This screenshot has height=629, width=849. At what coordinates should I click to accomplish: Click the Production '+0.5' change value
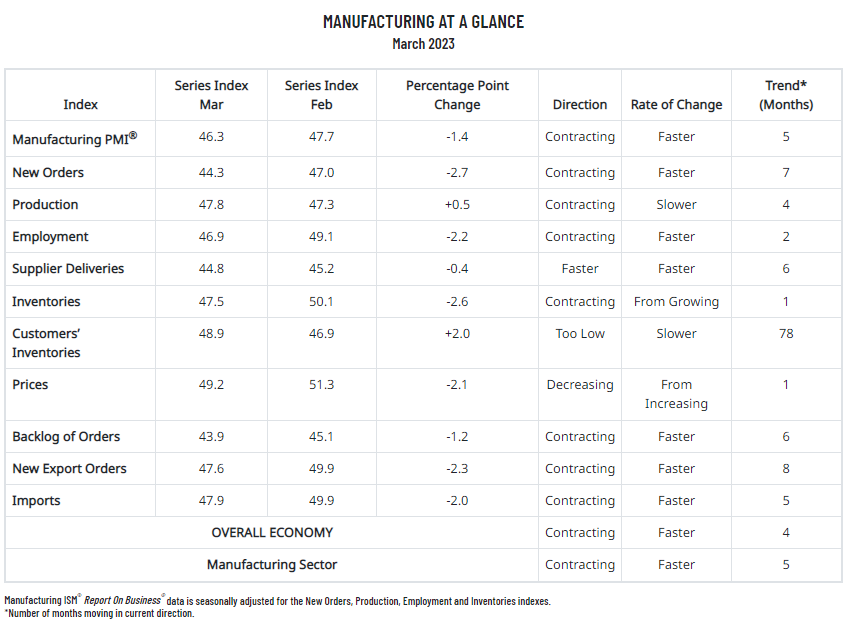tap(457, 205)
